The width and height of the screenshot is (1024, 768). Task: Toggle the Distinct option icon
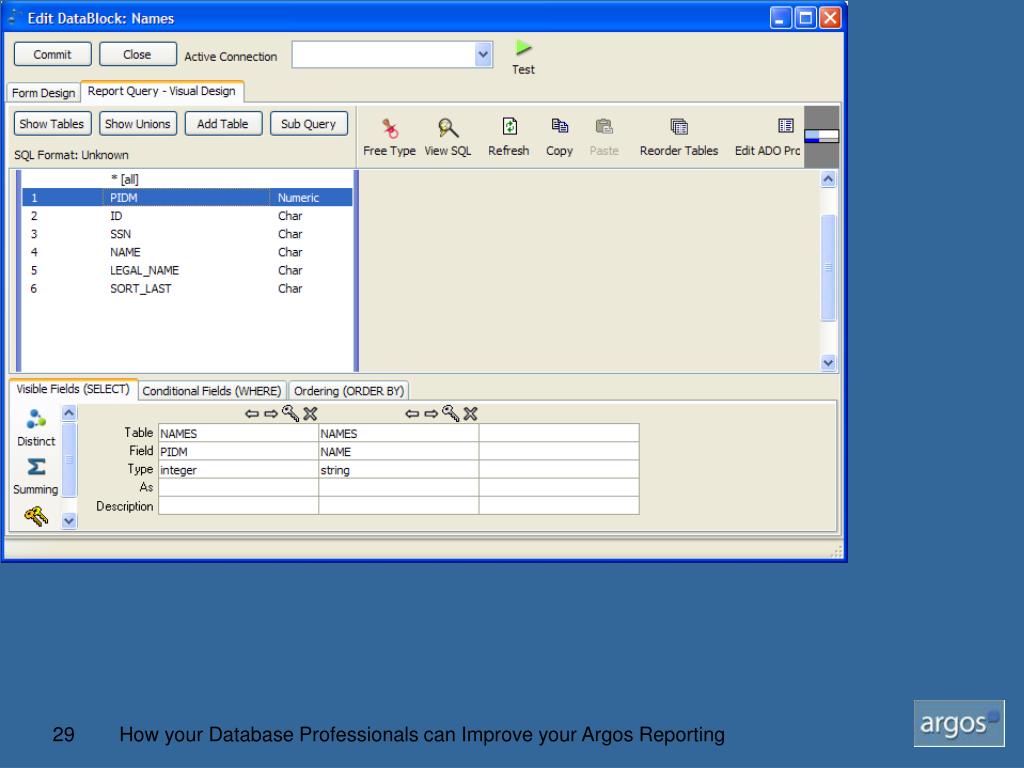[36, 419]
